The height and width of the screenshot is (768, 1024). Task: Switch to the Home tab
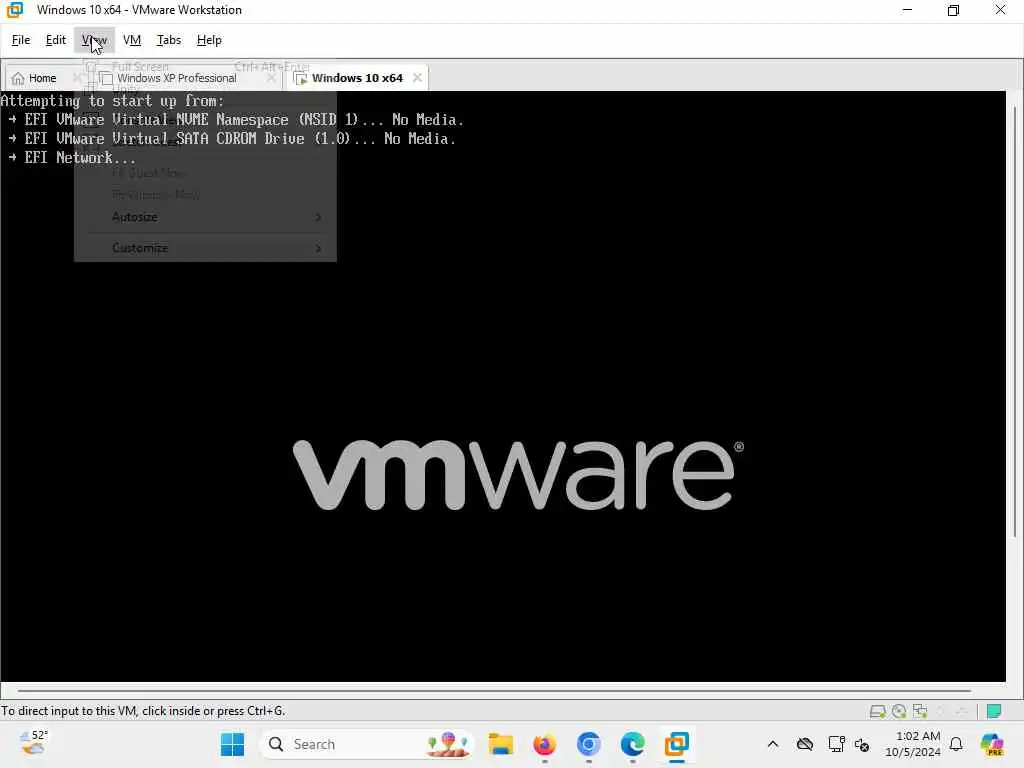pos(42,78)
